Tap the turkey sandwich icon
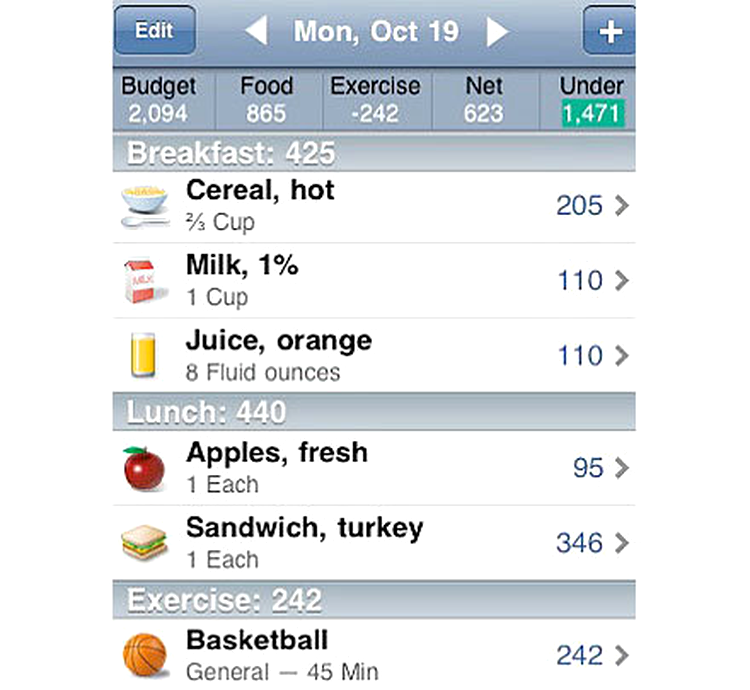 [144, 542]
